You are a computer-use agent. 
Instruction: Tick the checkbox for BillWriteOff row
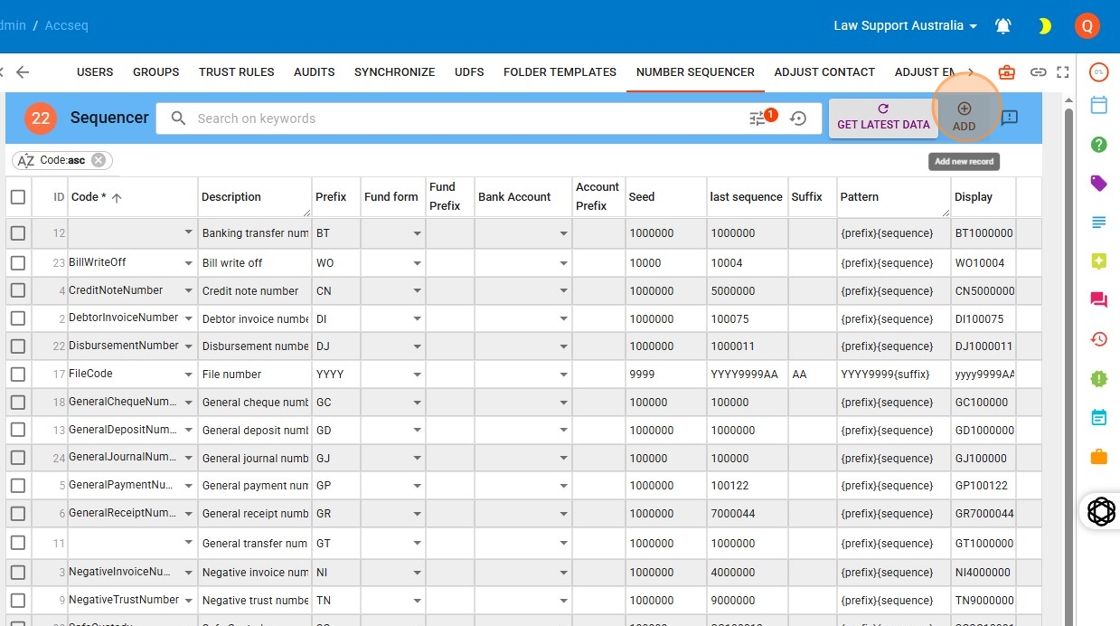18,263
